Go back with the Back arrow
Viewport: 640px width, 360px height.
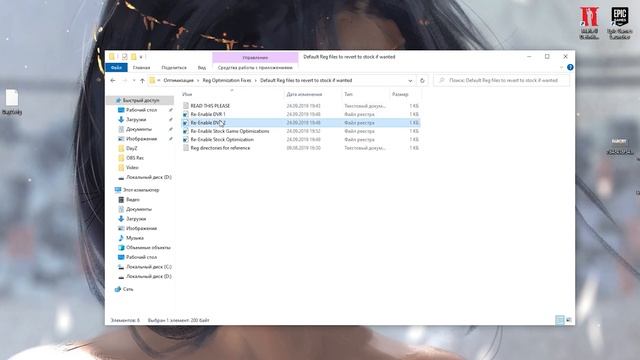click(113, 80)
